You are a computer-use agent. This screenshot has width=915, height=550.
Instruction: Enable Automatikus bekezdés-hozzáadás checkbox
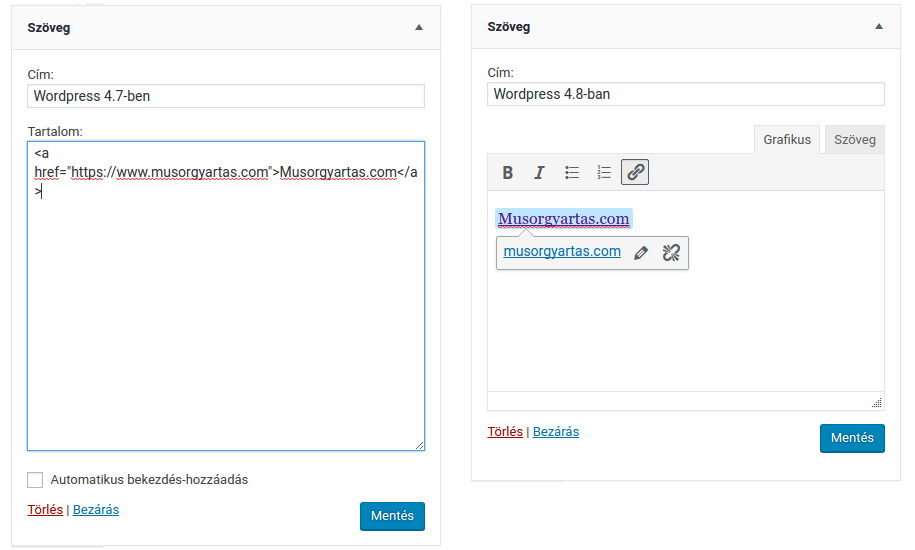point(35,480)
